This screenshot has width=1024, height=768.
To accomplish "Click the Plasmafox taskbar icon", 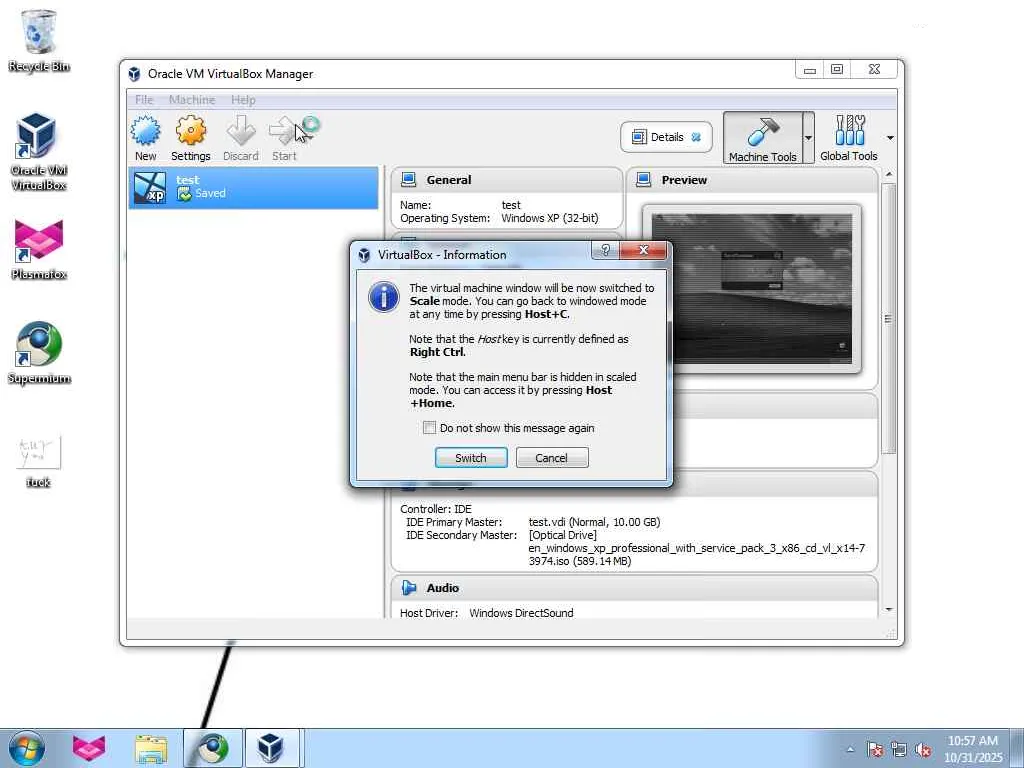I will click(89, 748).
